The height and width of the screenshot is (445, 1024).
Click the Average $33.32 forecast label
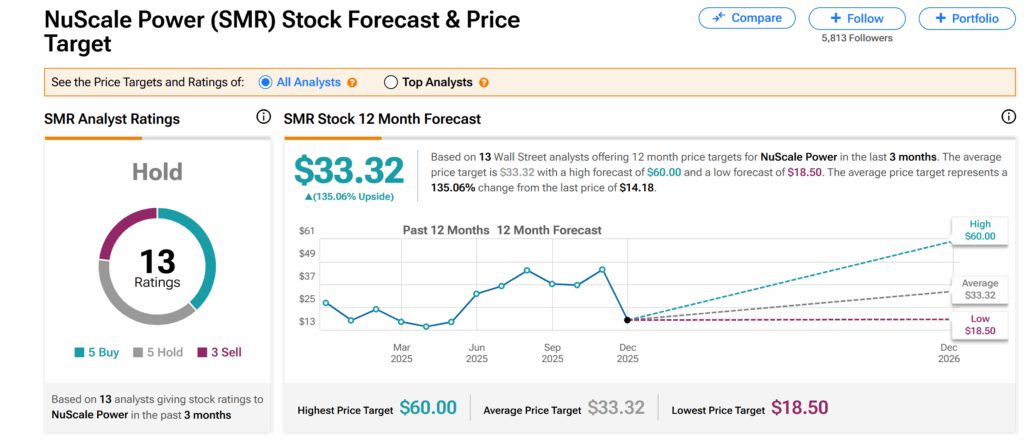pyautogui.click(x=977, y=289)
